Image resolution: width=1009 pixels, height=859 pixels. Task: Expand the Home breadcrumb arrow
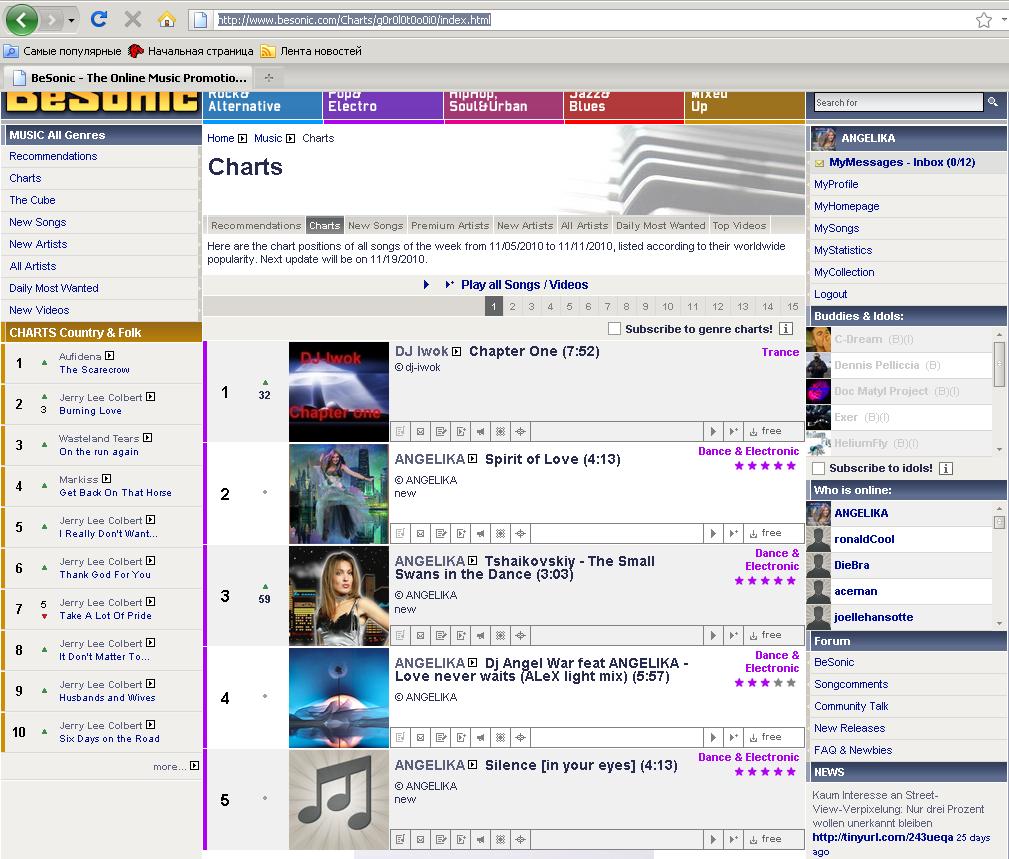(x=242, y=138)
